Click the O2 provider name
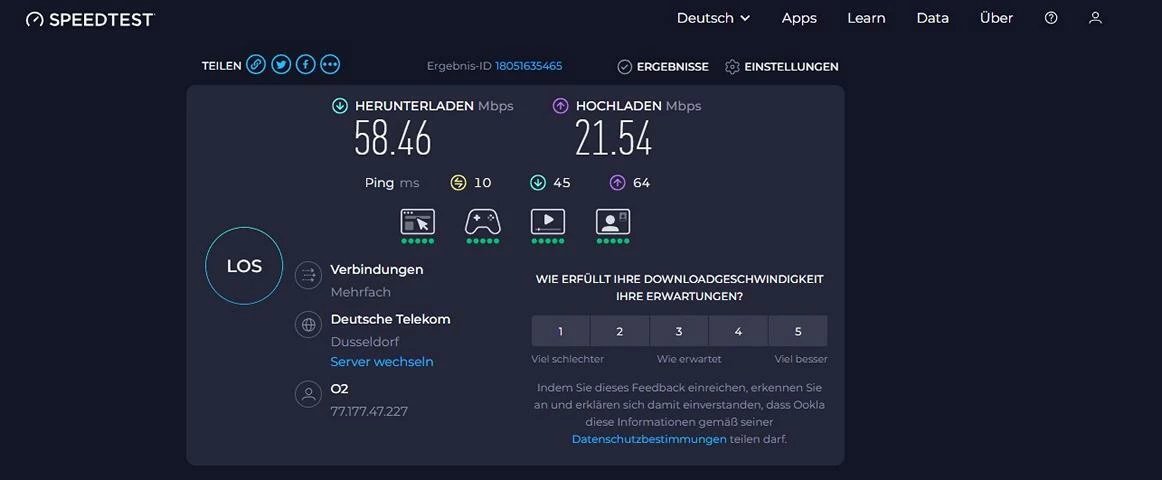The height and width of the screenshot is (480, 1162). [339, 389]
